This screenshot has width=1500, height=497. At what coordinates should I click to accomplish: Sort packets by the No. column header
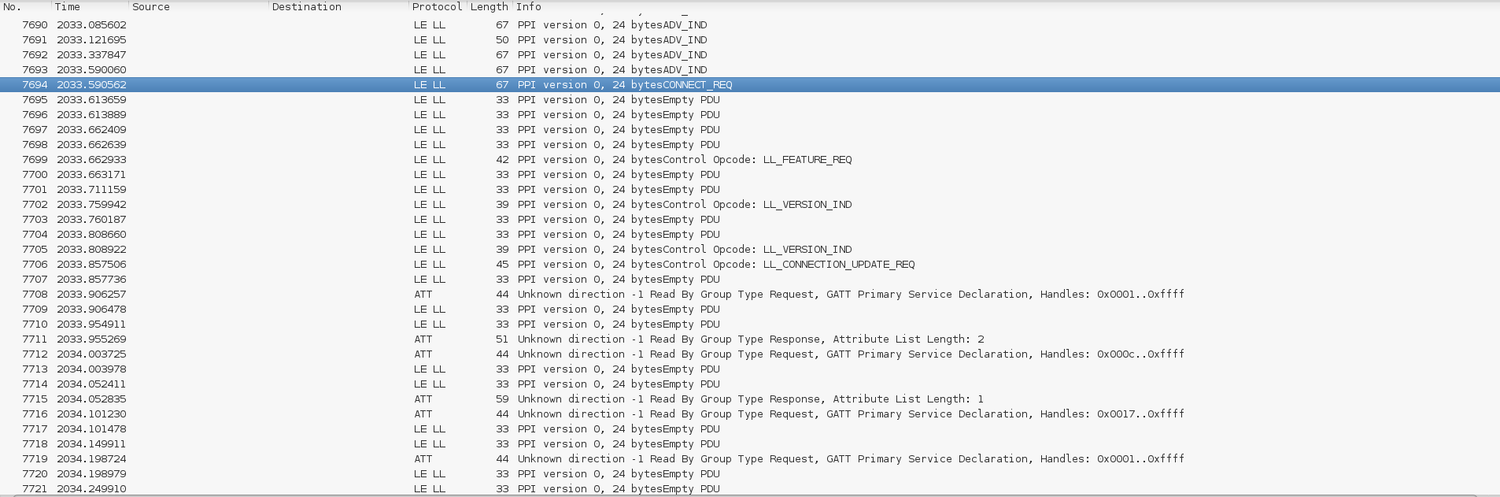pyautogui.click(x=25, y=7)
